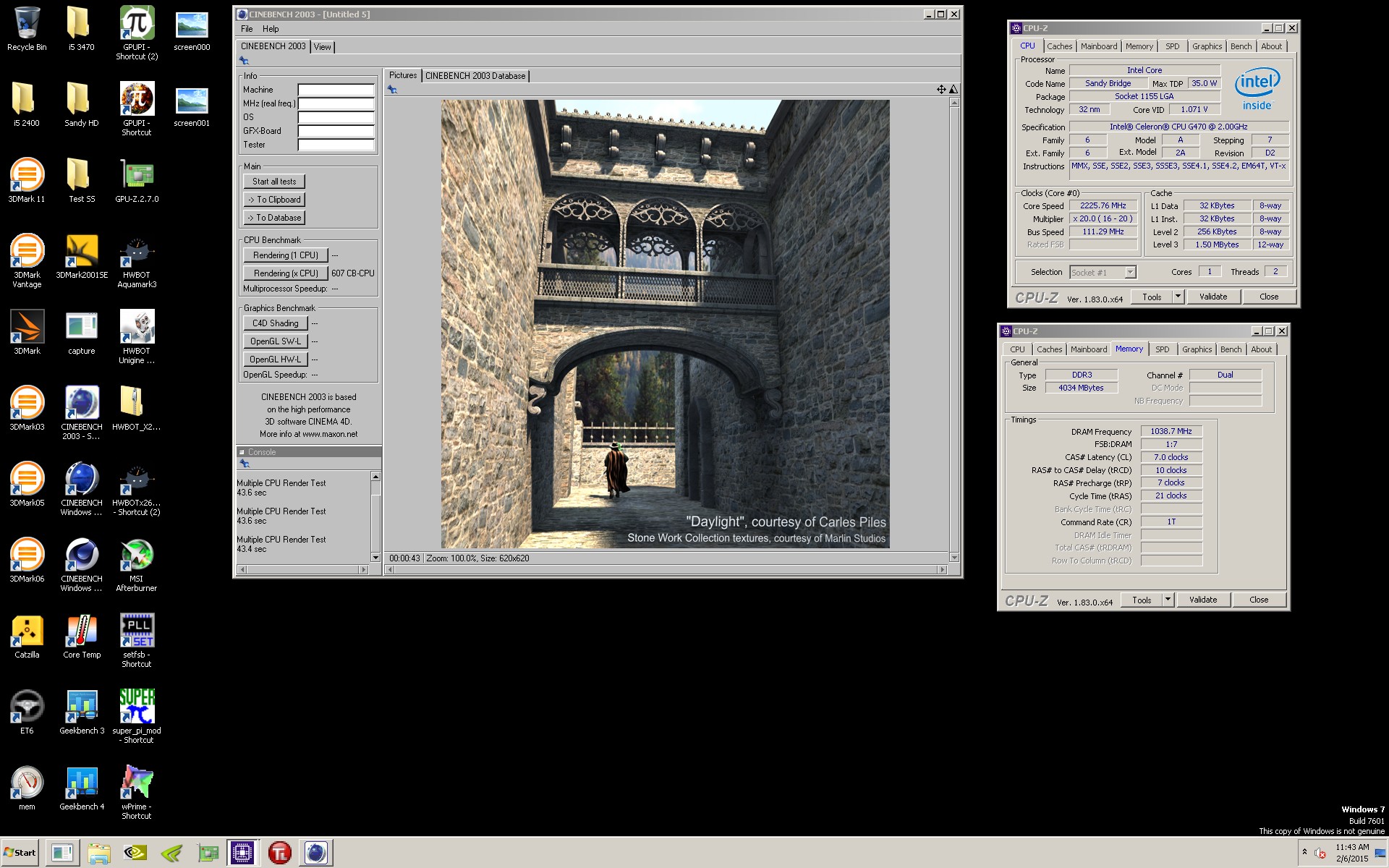This screenshot has width=1389, height=868.
Task: Click the Tester input field
Action: point(336,145)
